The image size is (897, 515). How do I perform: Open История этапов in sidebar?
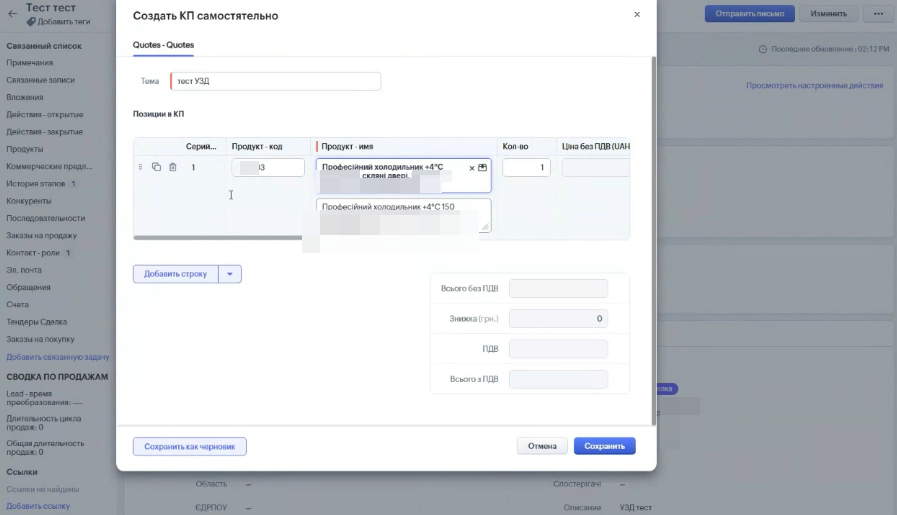[x=35, y=184]
